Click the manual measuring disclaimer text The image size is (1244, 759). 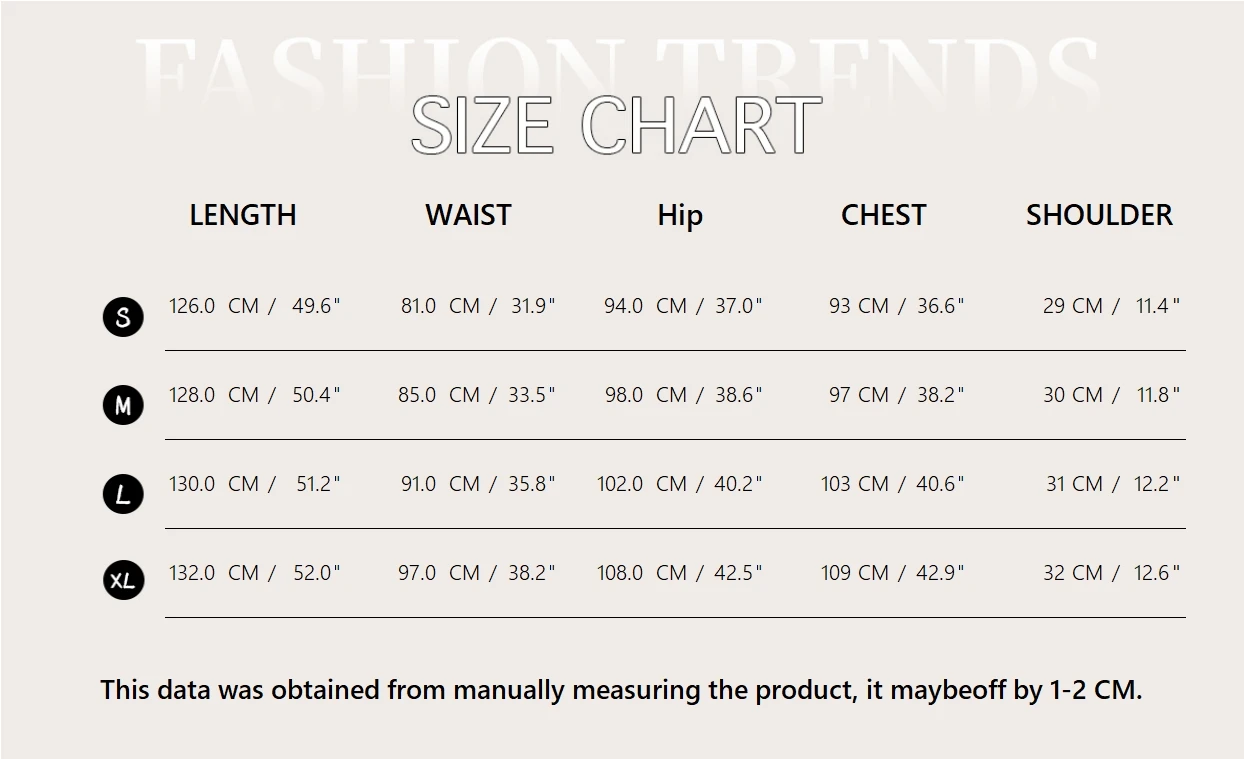[621, 690]
